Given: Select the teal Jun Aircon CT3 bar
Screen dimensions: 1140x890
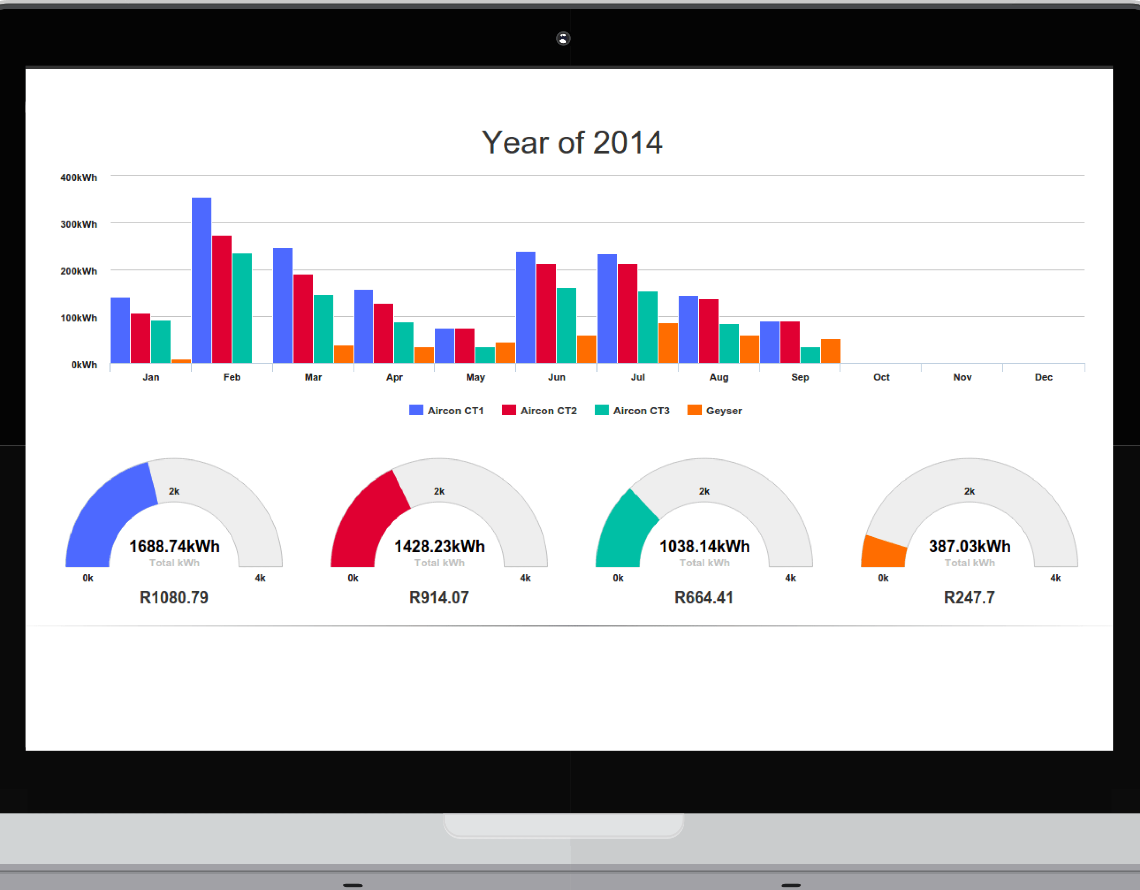Looking at the screenshot, I should pyautogui.click(x=566, y=326).
